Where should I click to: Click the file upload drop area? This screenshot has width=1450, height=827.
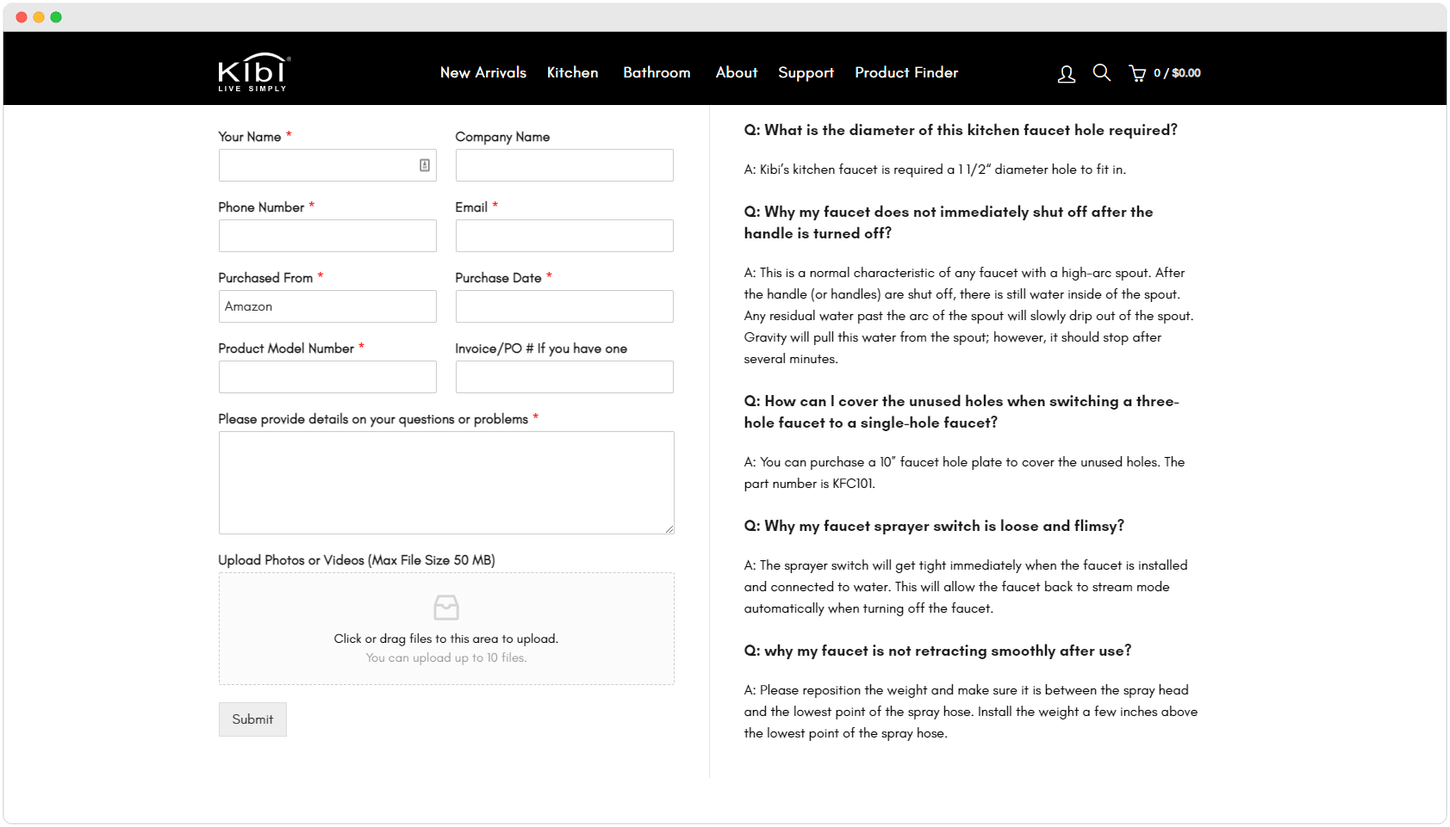(447, 629)
